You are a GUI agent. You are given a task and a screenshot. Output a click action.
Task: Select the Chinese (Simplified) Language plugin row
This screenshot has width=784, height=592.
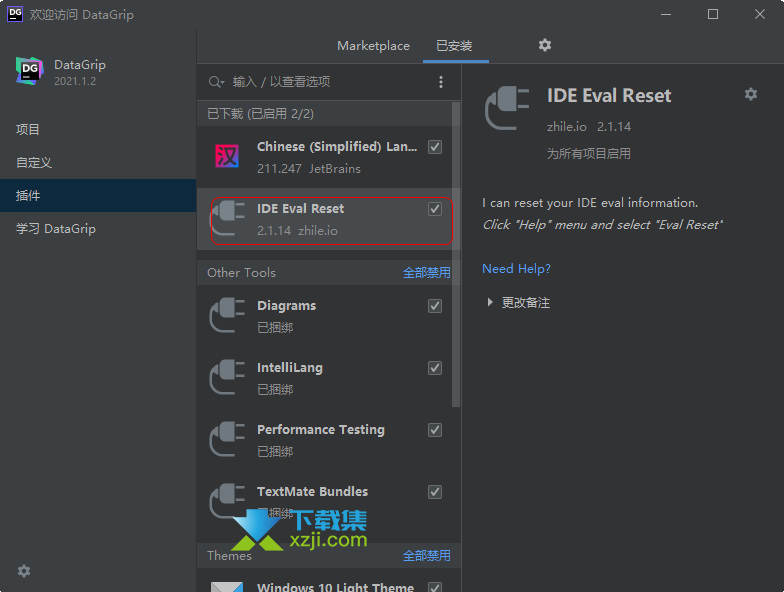click(324, 157)
